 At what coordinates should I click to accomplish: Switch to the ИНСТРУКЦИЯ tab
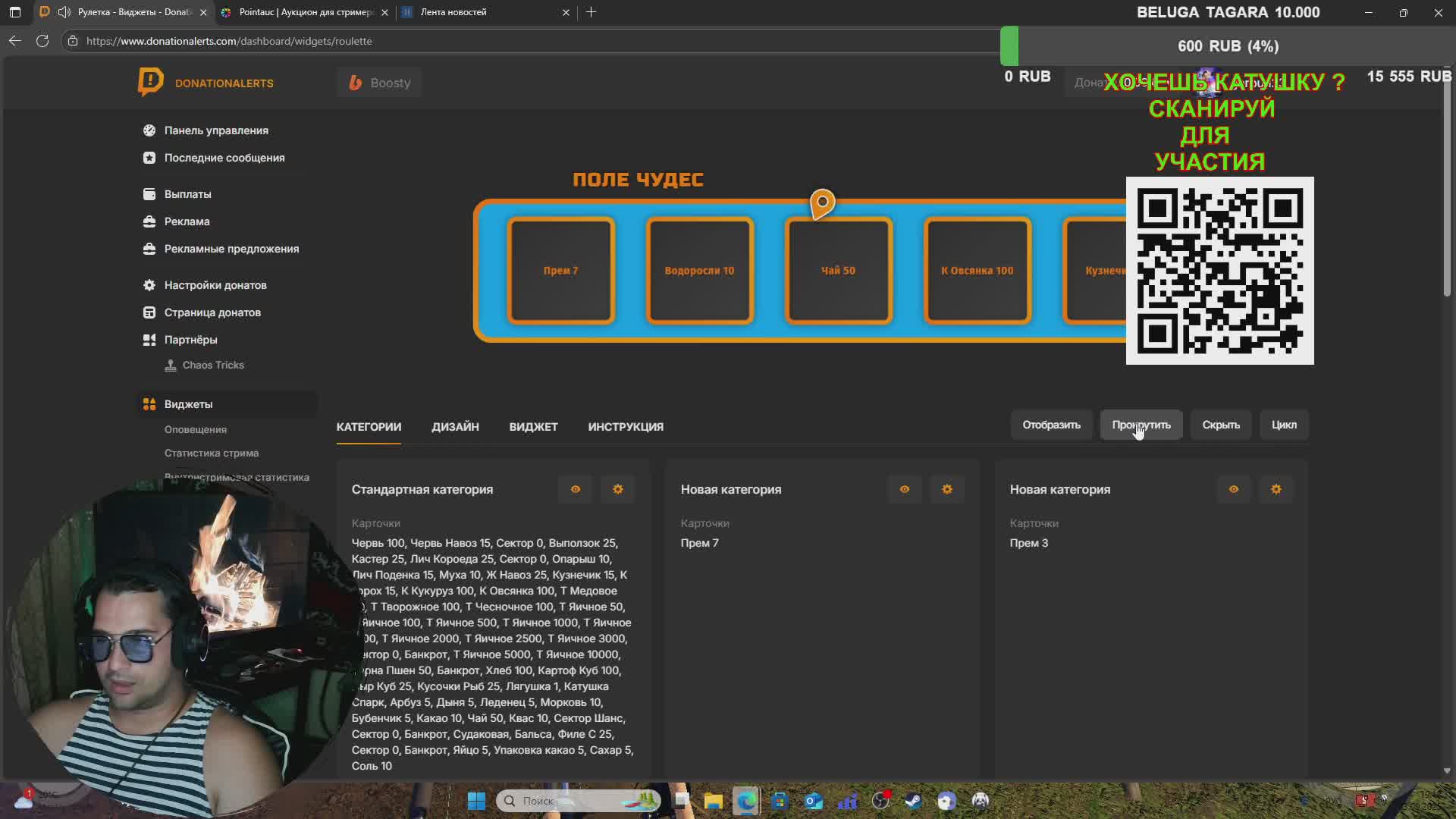click(626, 427)
